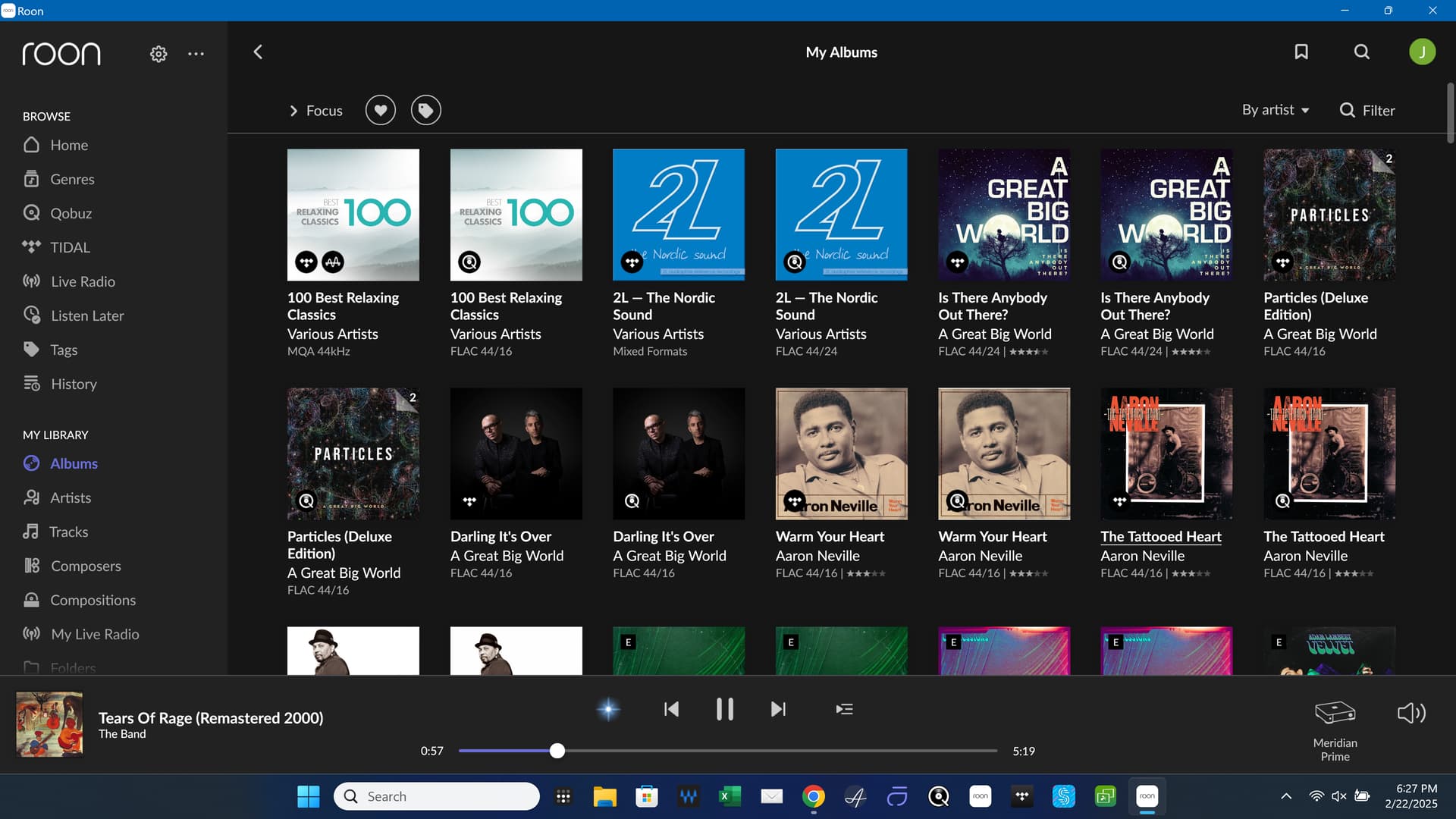Open the bookmarks icon
The width and height of the screenshot is (1456, 819).
[x=1301, y=52]
